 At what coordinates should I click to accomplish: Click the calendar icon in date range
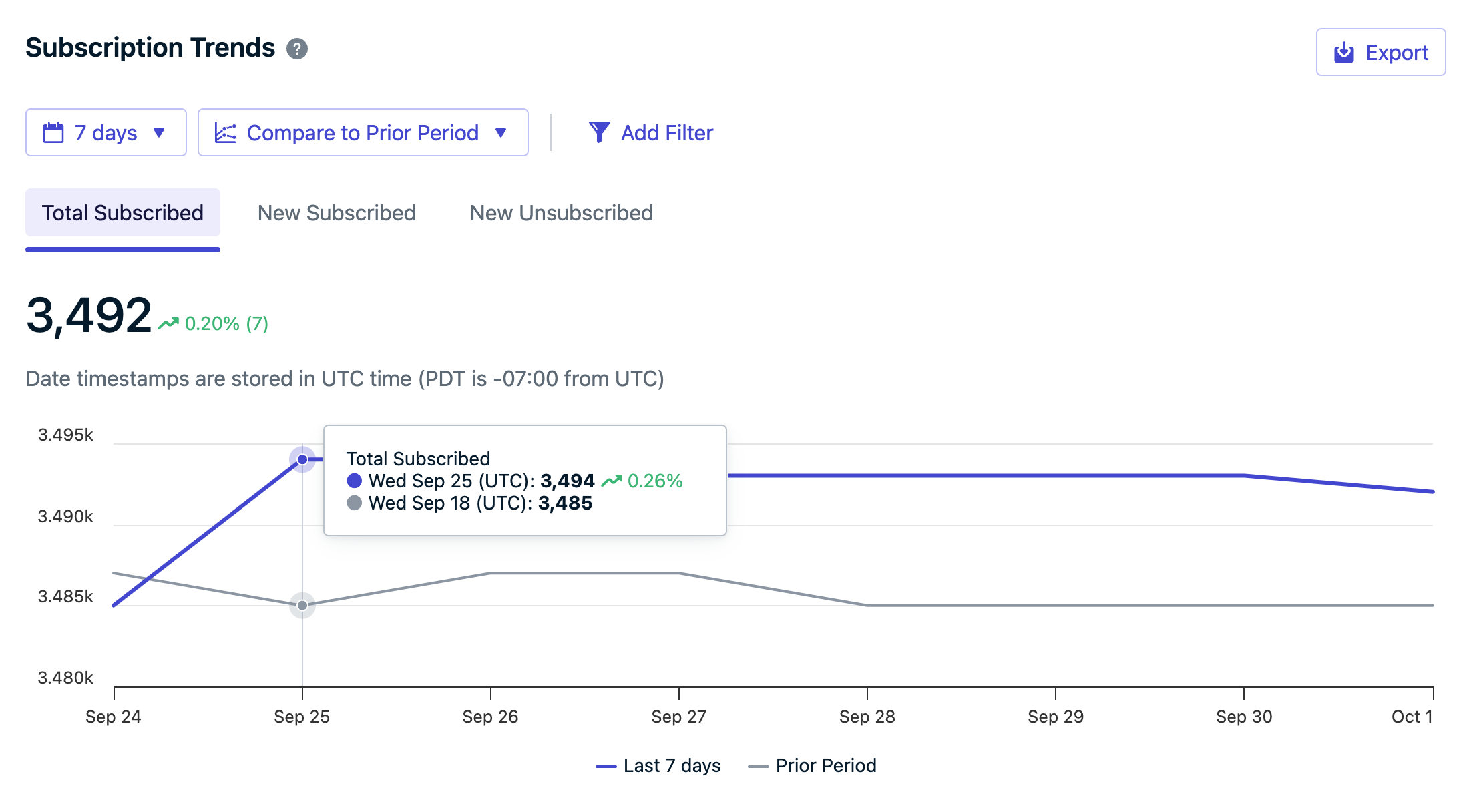click(53, 132)
